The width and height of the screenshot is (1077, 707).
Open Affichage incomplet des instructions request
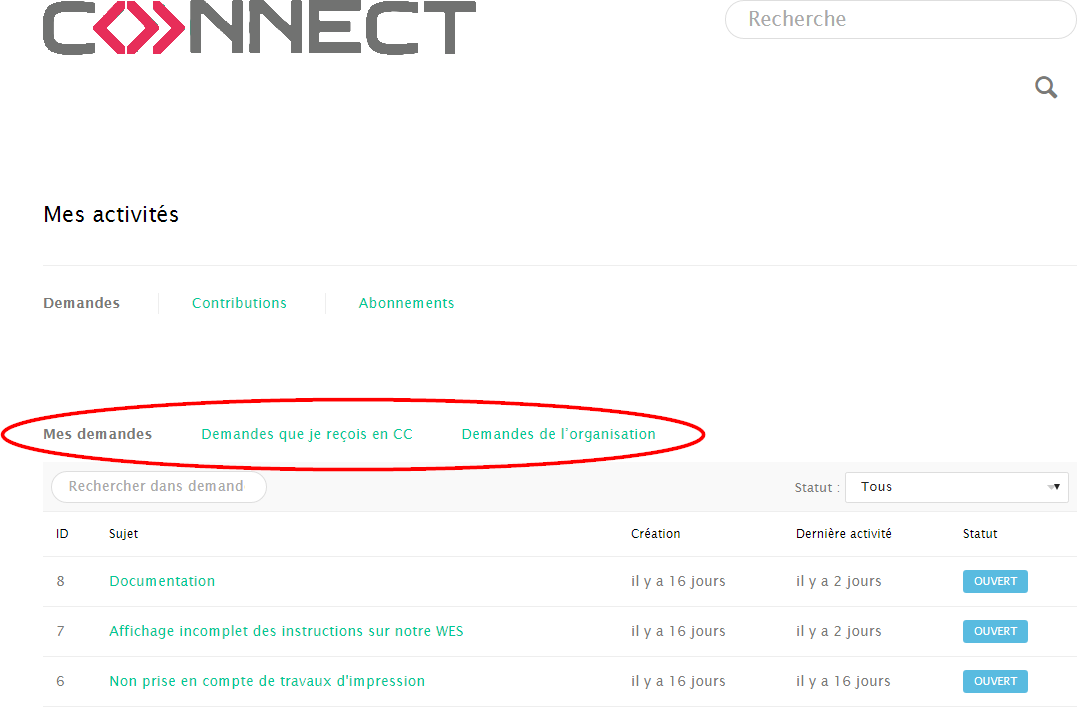pos(286,631)
